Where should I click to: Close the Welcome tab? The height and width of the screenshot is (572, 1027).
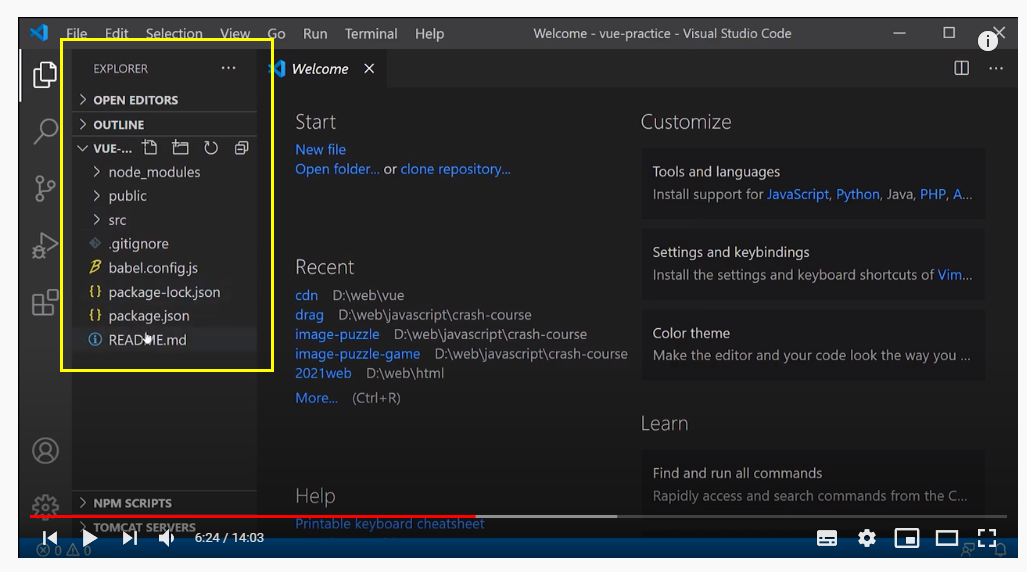click(369, 69)
